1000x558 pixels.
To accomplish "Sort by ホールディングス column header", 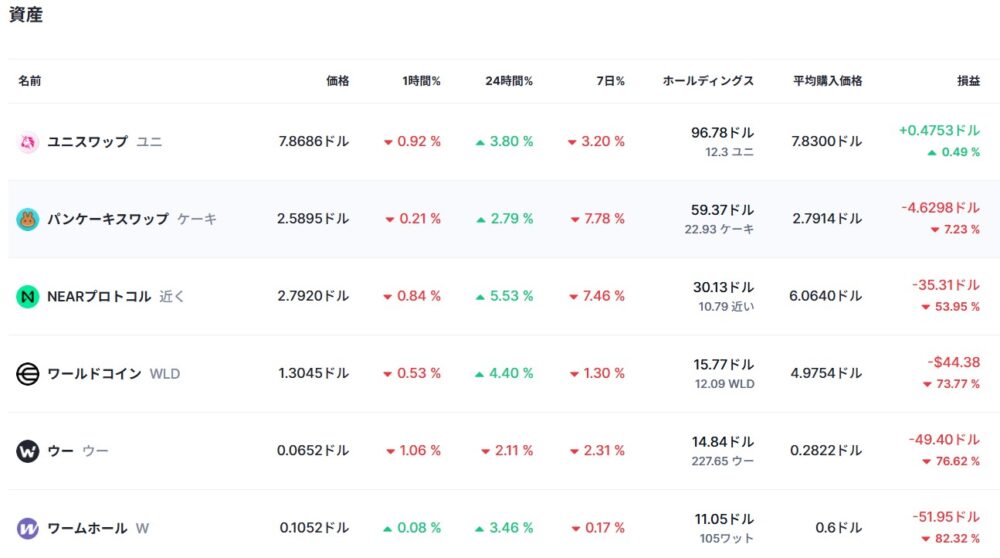I will click(708, 81).
